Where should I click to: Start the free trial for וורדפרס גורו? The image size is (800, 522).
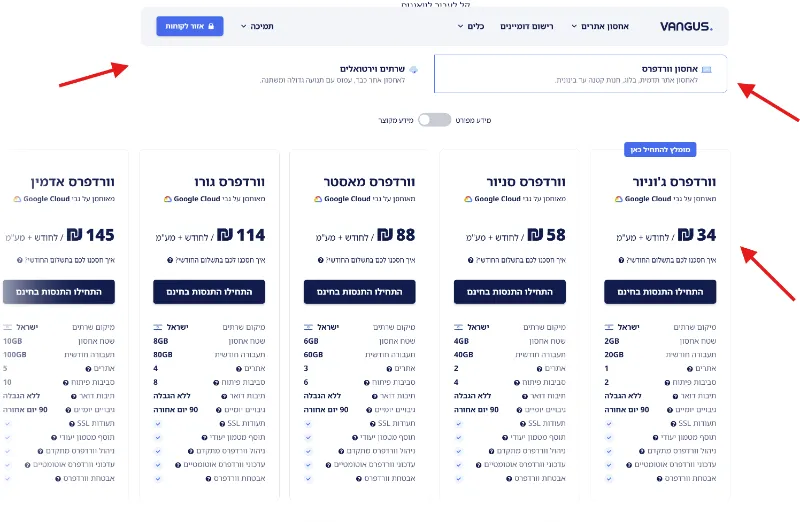[209, 292]
